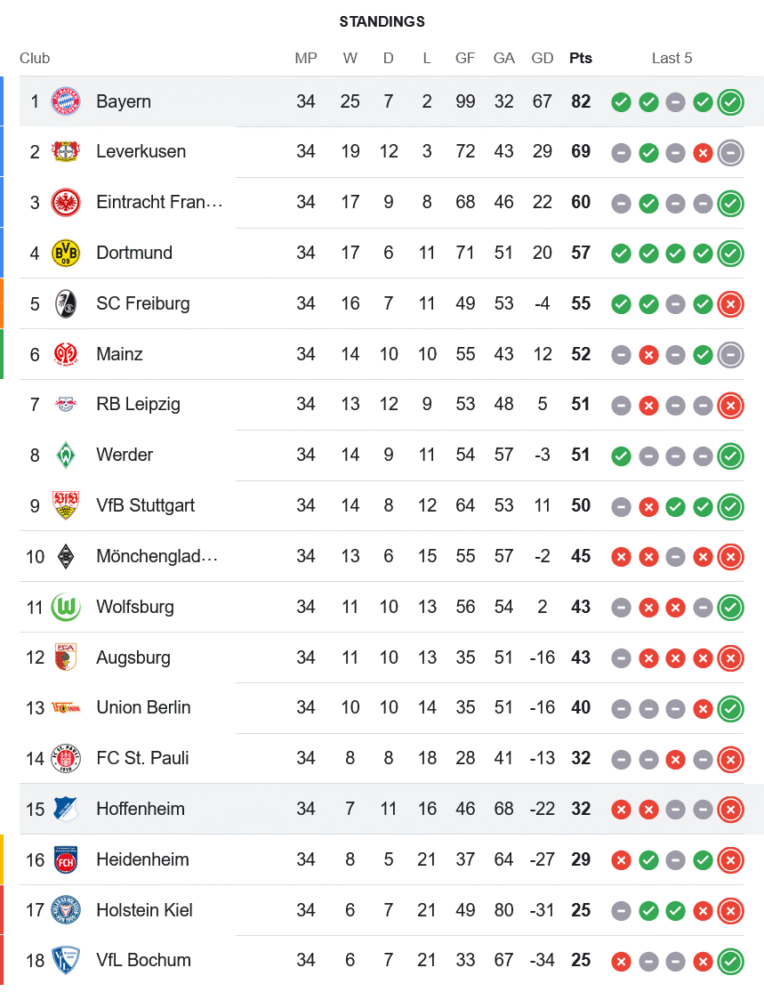Screen dimensions: 764x1000
Task: Click the RB Leipzig logo
Action: 65,405
